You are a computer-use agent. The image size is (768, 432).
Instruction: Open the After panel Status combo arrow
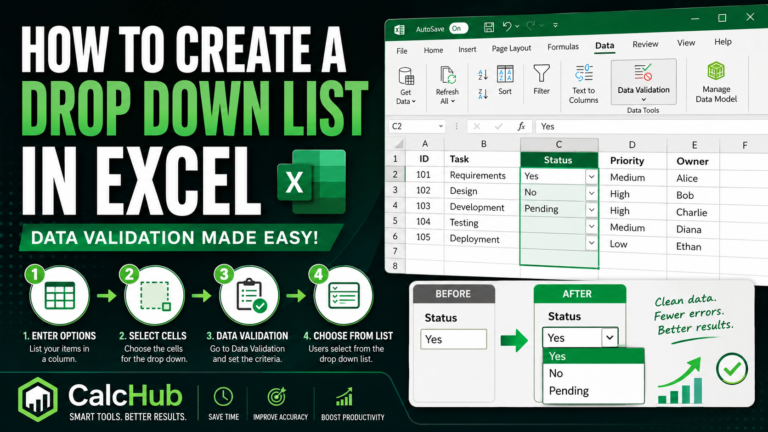point(609,337)
